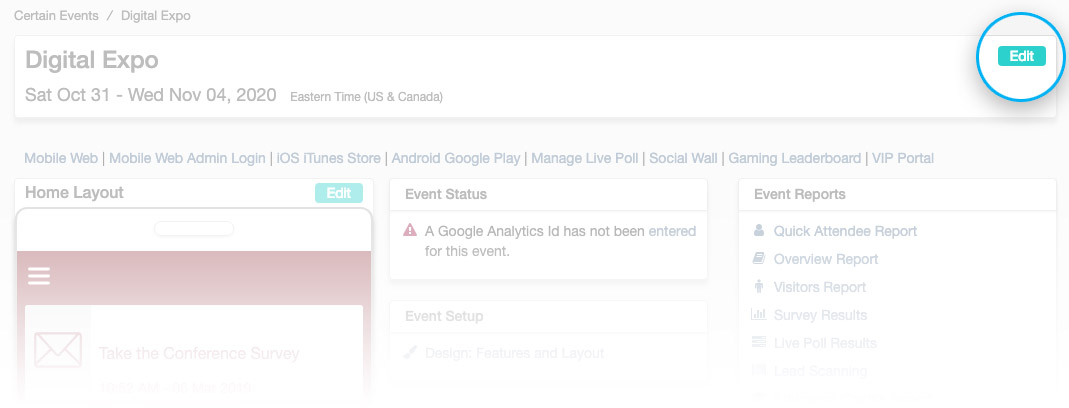
Task: Open the Gaming Leaderboard link
Action: click(795, 158)
